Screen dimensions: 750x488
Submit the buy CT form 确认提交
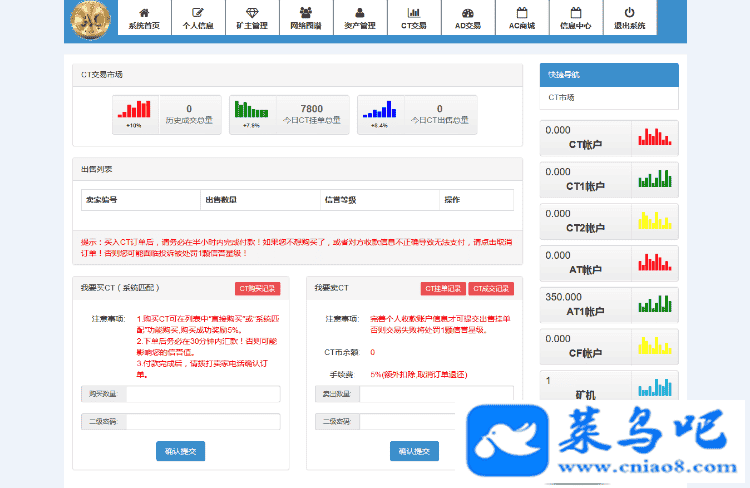click(181, 451)
